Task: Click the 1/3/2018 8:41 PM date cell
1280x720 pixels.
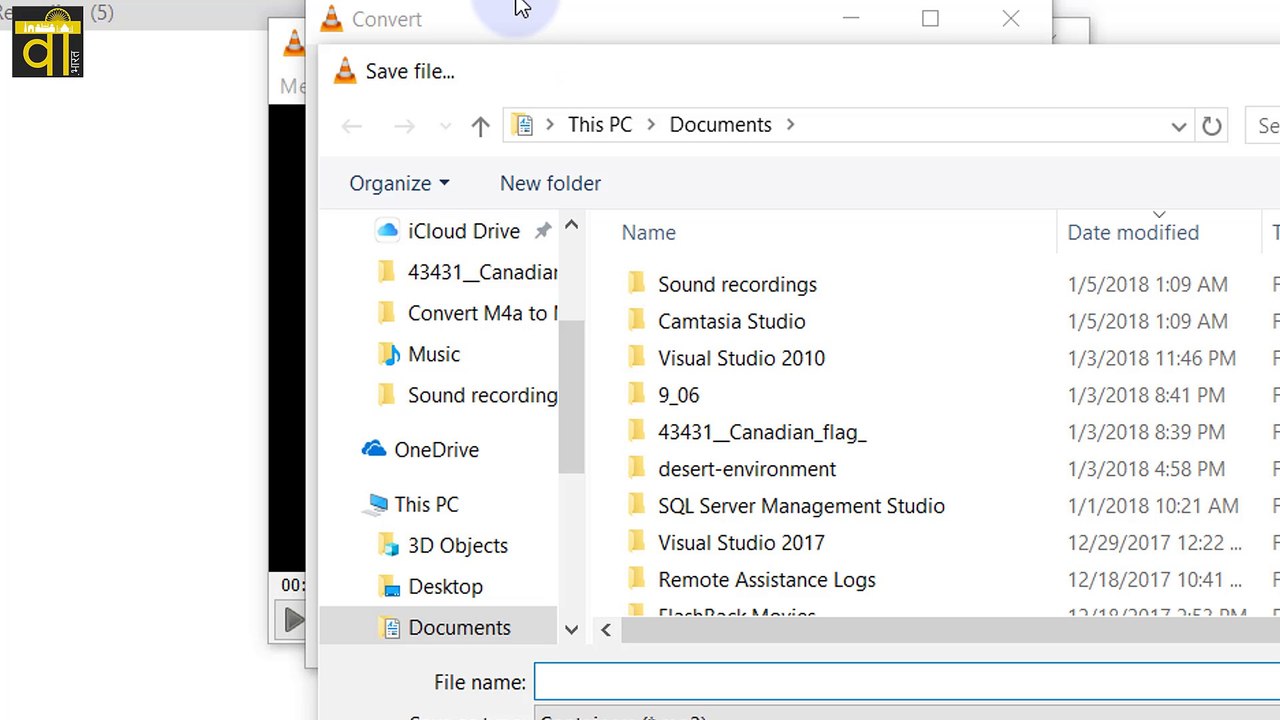Action: pos(1146,396)
